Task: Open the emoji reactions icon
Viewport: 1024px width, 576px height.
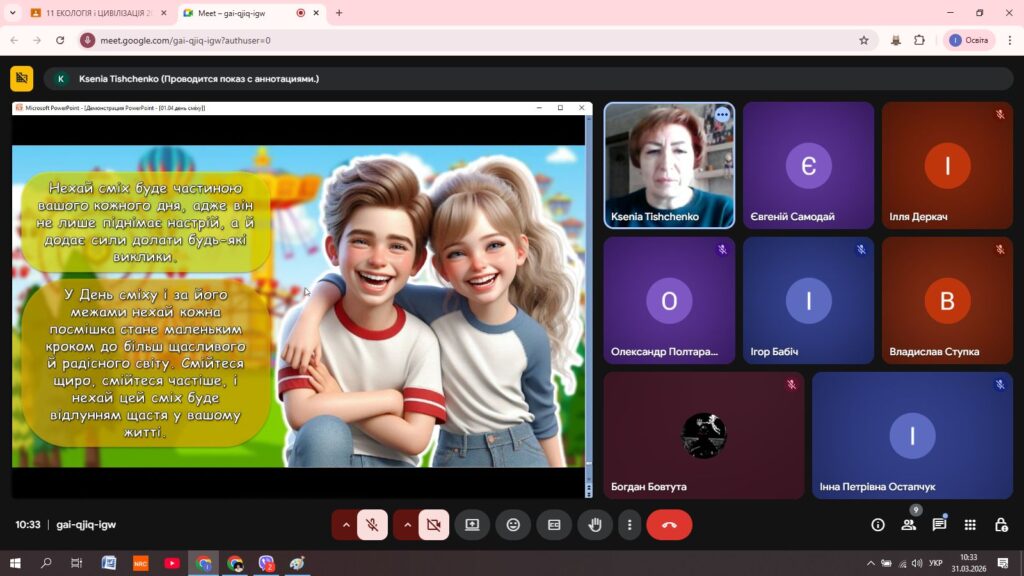Action: 513,525
